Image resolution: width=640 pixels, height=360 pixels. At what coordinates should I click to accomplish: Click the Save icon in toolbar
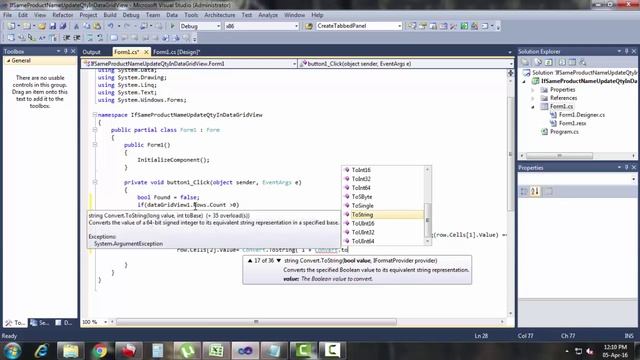click(53, 26)
